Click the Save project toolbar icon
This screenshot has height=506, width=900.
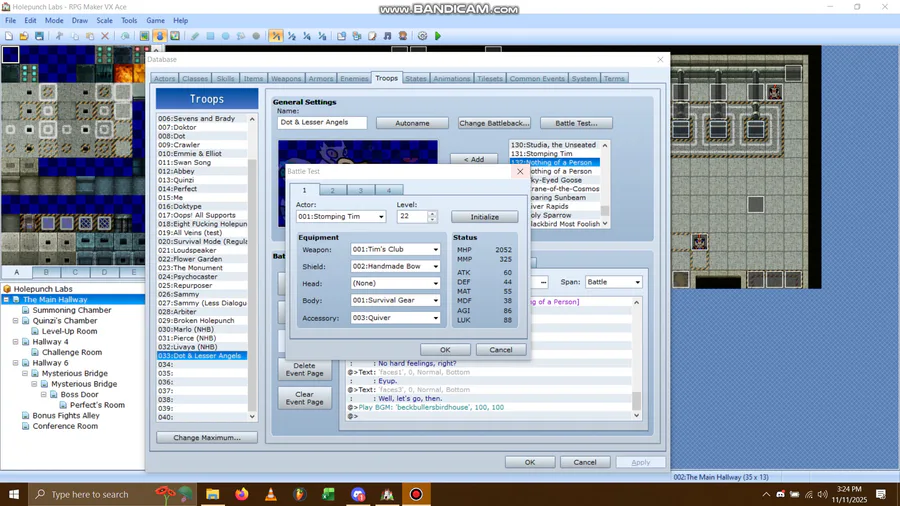pos(39,36)
